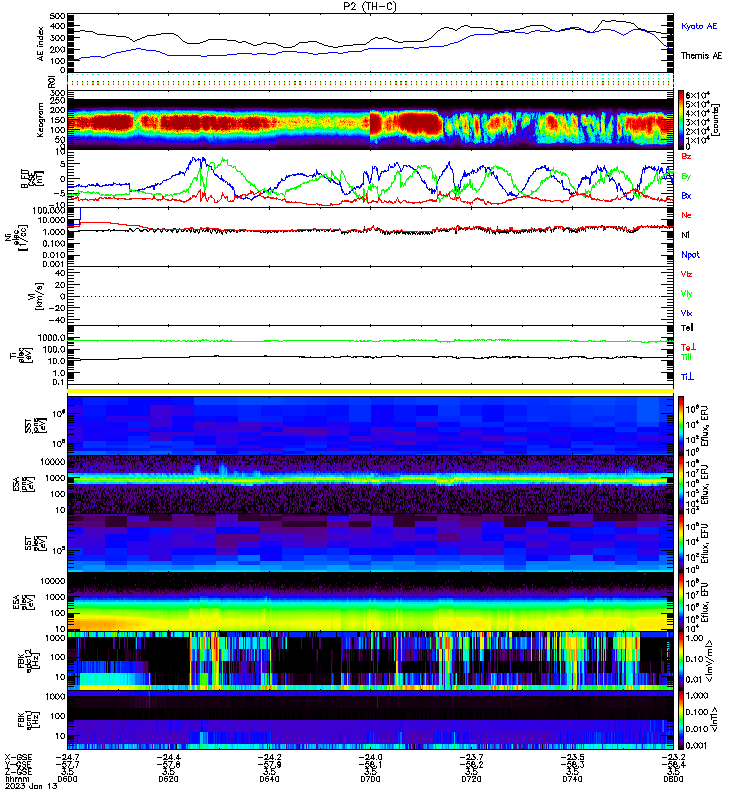Click the "X-GSE" row label
Viewport: 750px width, 800px height.
tap(18, 757)
